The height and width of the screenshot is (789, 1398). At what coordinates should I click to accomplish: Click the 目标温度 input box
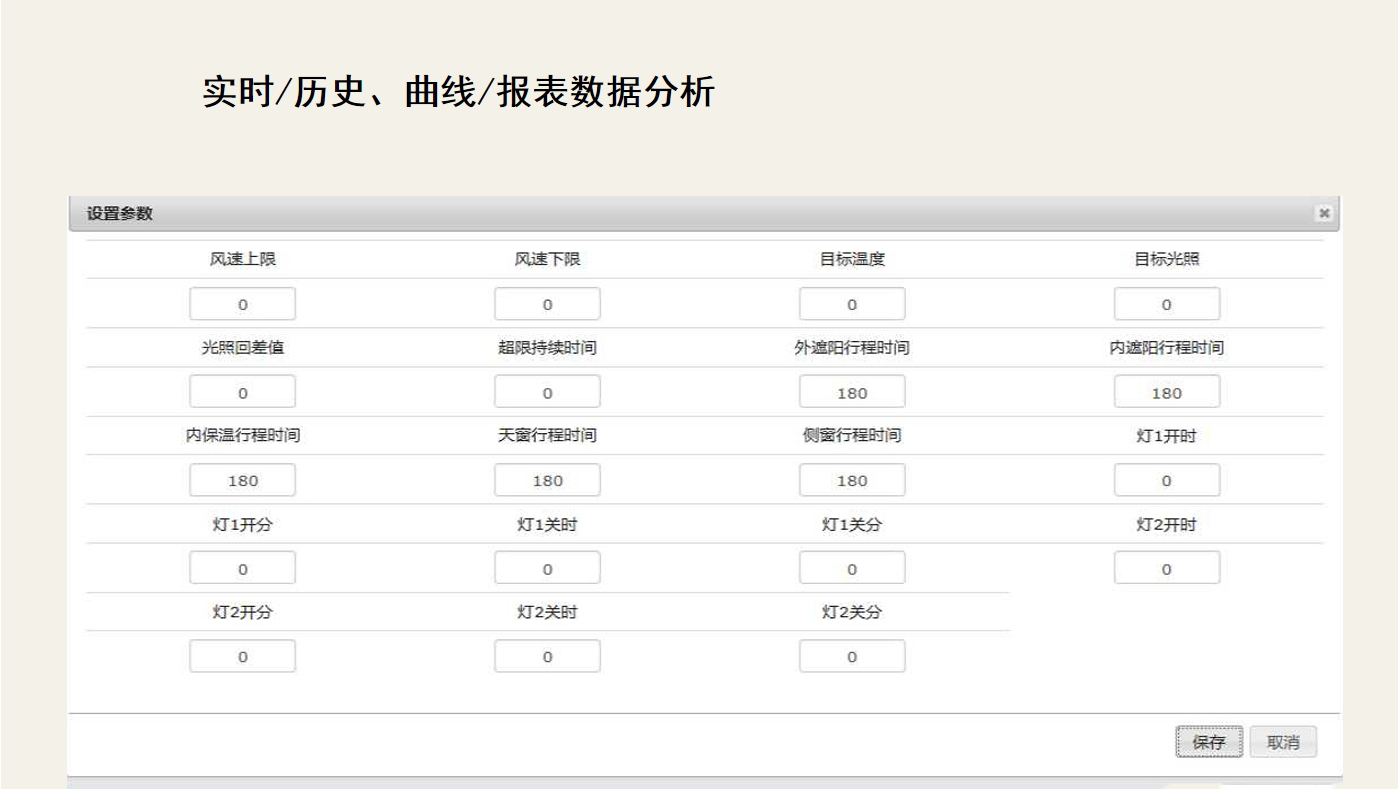click(852, 304)
